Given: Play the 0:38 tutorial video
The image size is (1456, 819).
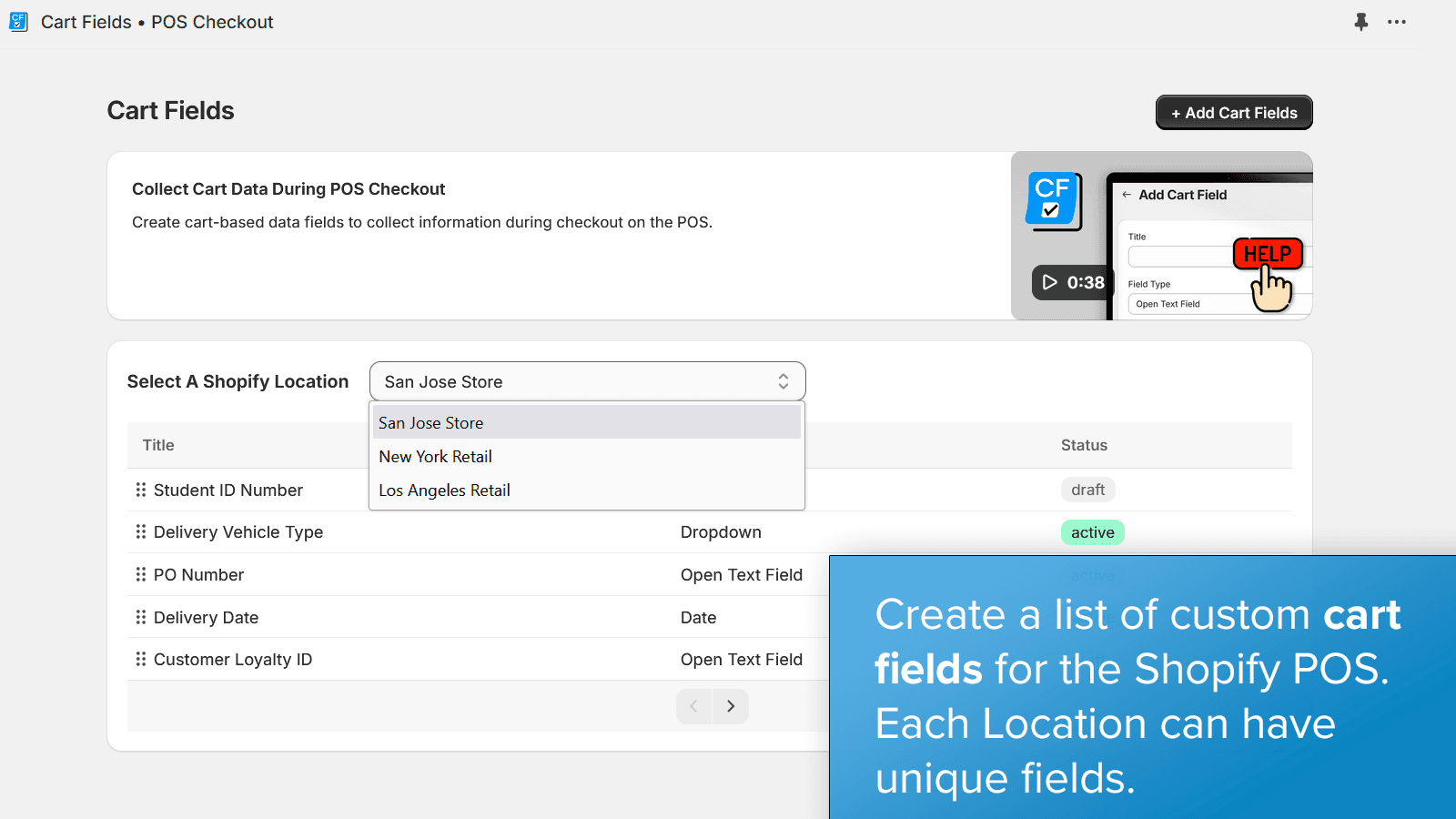Looking at the screenshot, I should [x=1072, y=282].
